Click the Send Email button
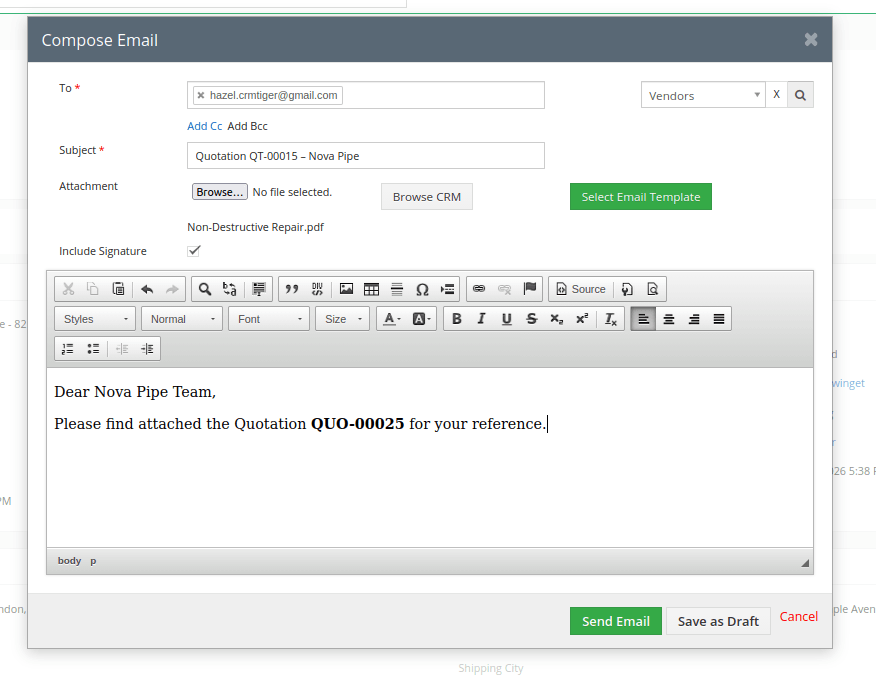This screenshot has width=876, height=681. coord(616,621)
